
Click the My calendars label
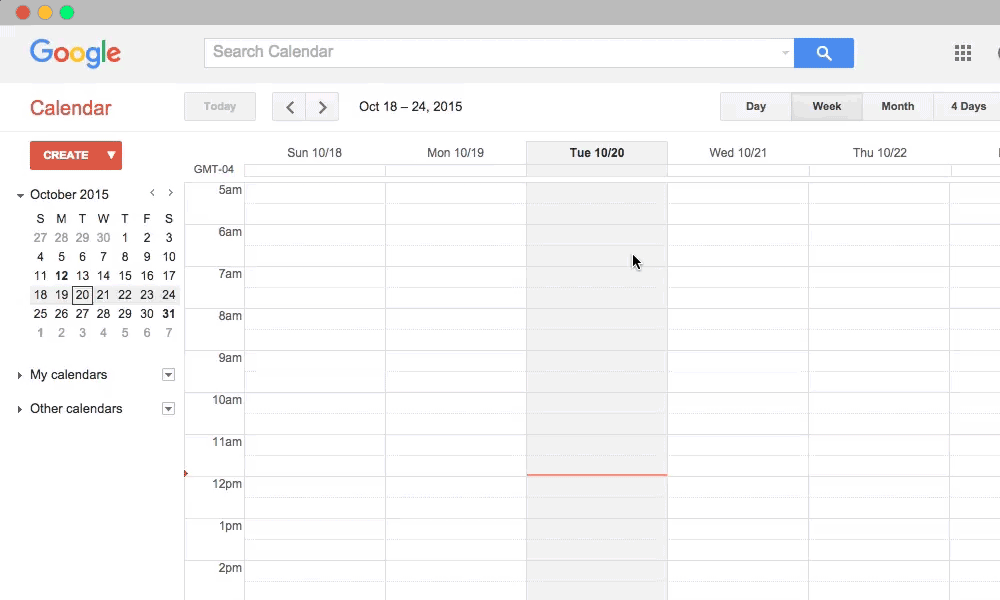tap(68, 375)
